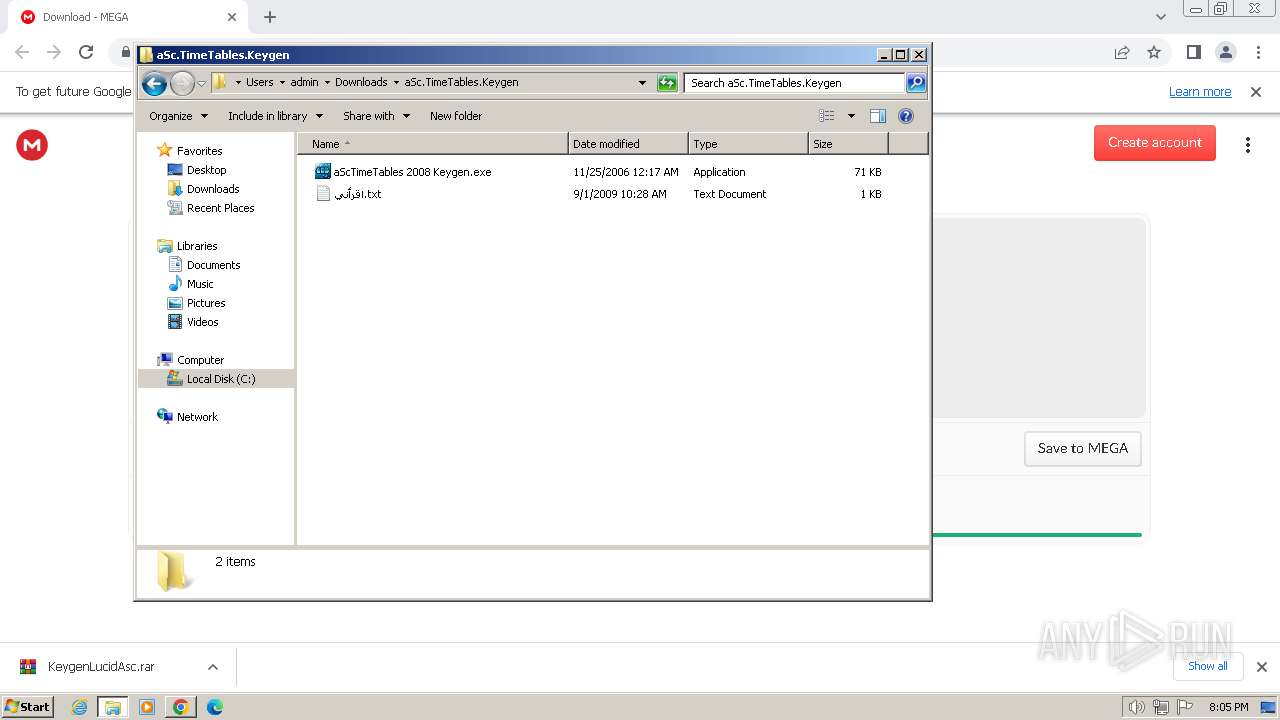
Task: Open Music library
Action: point(200,284)
